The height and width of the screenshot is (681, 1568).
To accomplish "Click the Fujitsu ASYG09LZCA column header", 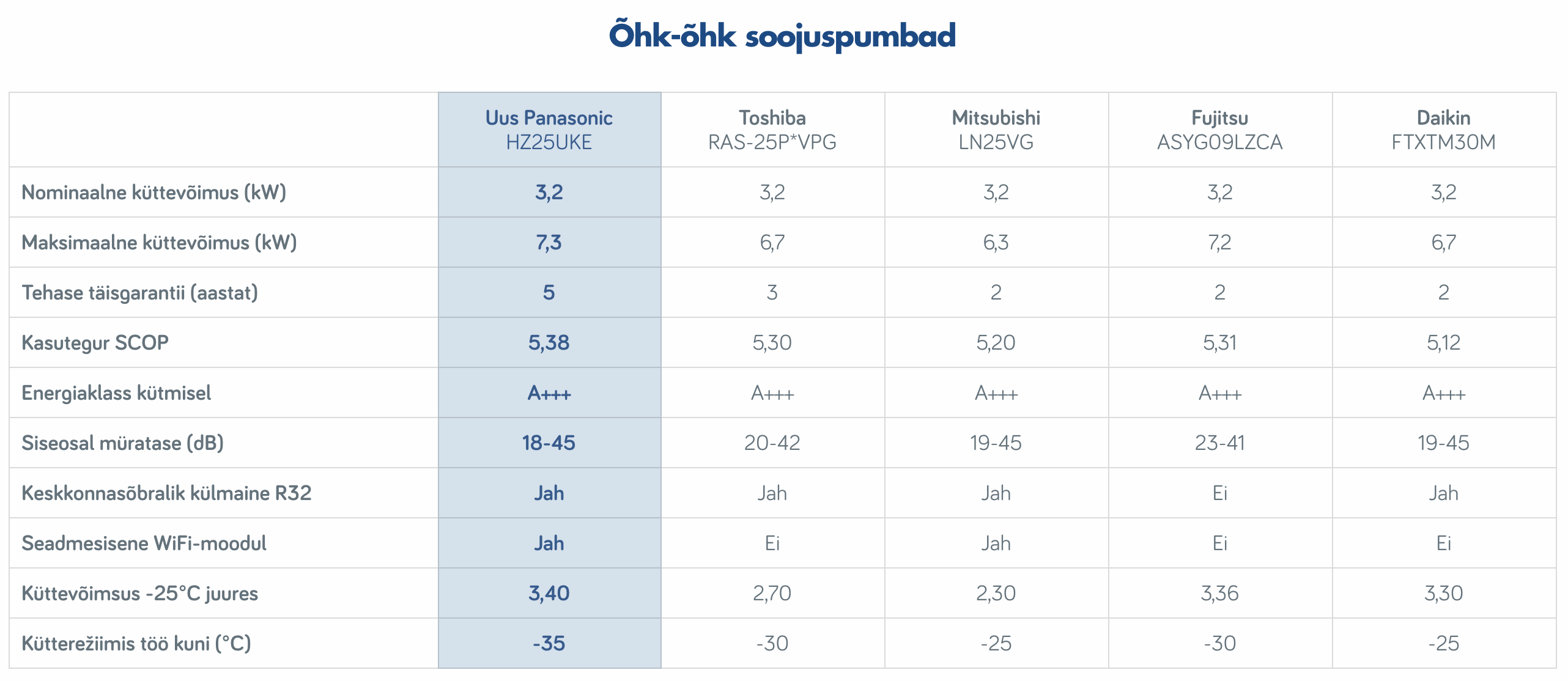I will [1219, 130].
